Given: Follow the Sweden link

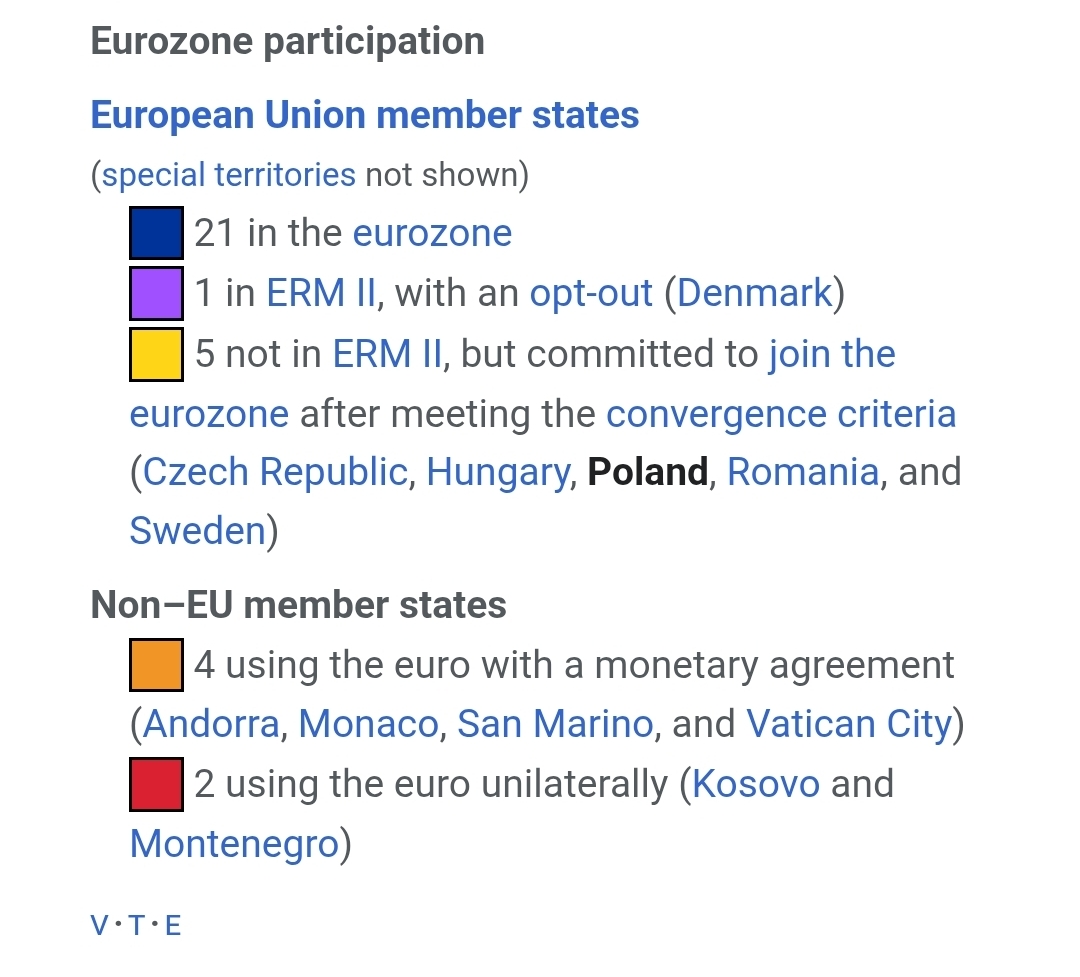Looking at the screenshot, I should pos(198,531).
